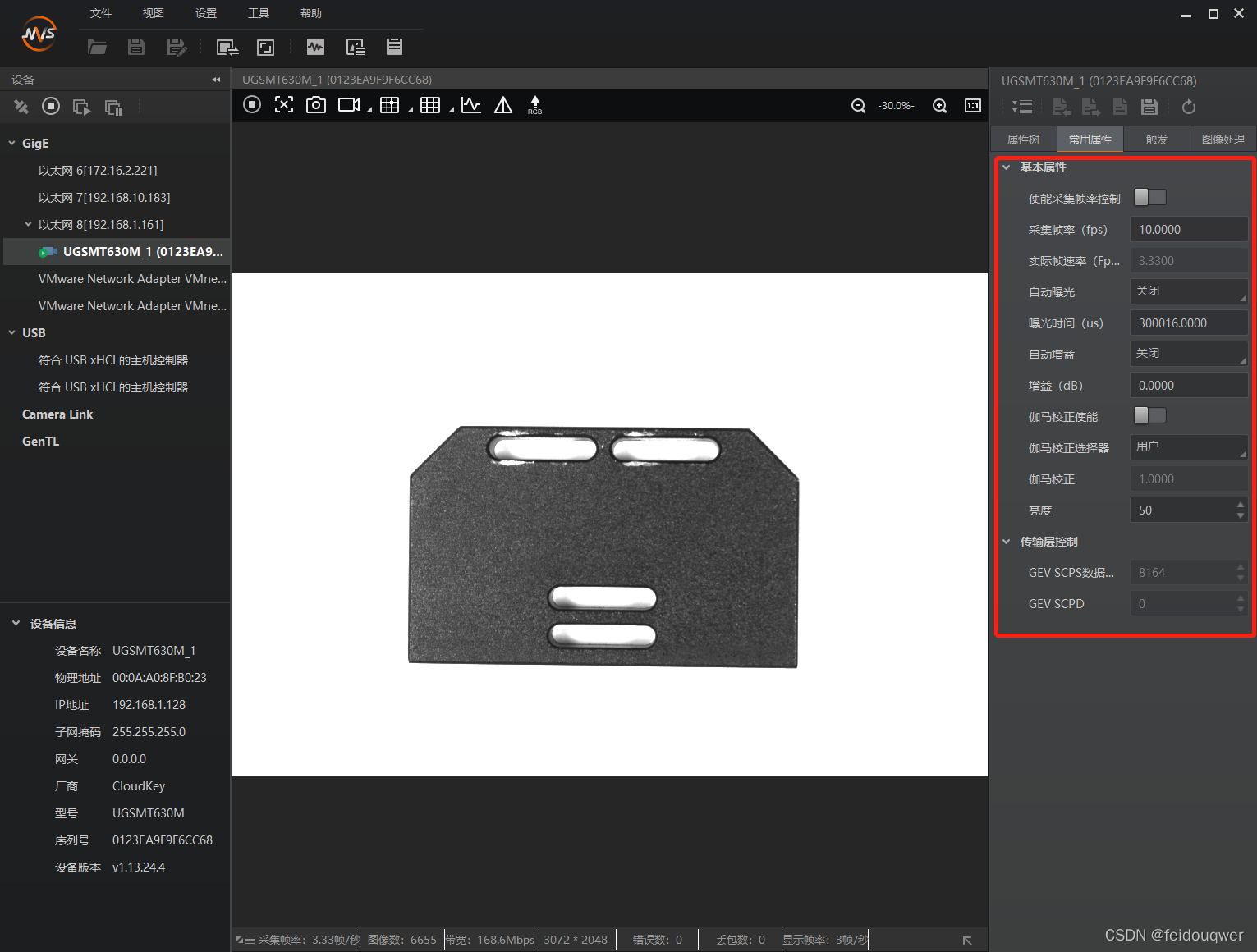Viewport: 1257px width, 952px height.
Task: Zoom in on the camera image
Action: 940,106
